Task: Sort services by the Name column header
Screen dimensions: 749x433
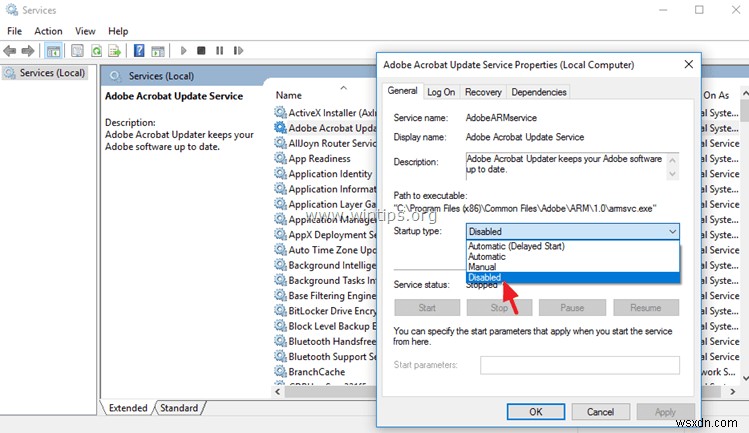Action: click(289, 95)
